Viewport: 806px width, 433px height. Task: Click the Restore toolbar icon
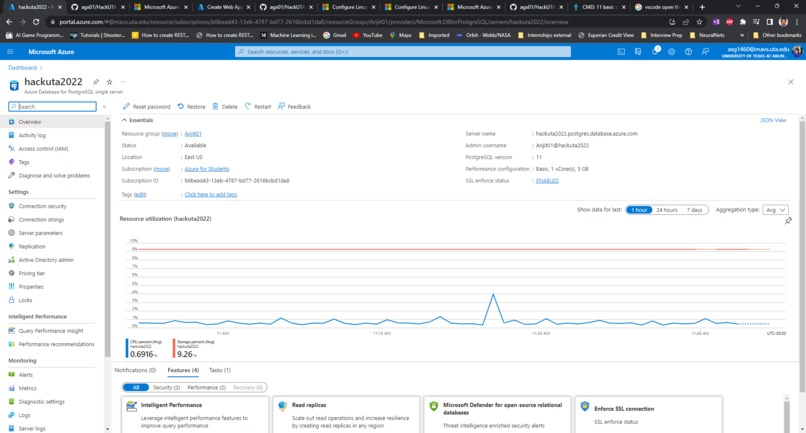point(181,106)
